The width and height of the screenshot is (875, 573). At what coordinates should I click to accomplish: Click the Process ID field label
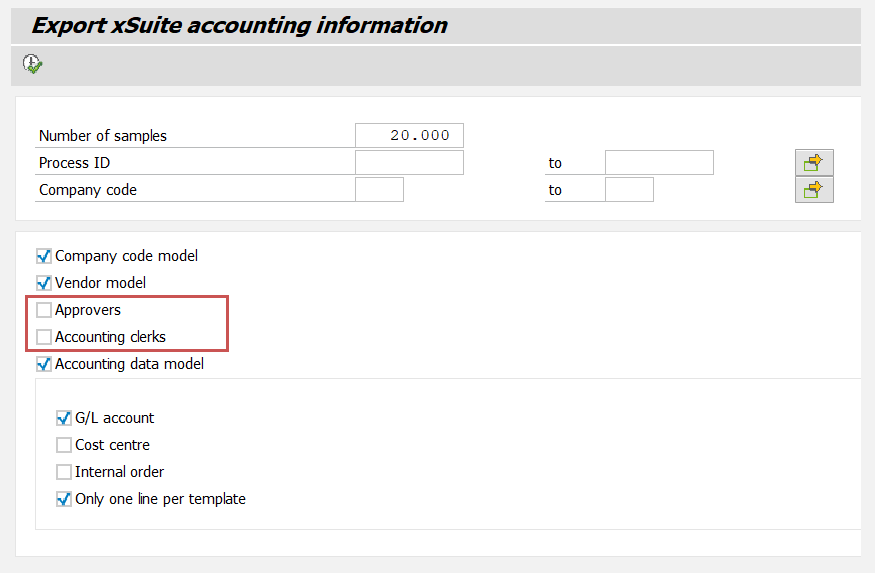[x=74, y=163]
